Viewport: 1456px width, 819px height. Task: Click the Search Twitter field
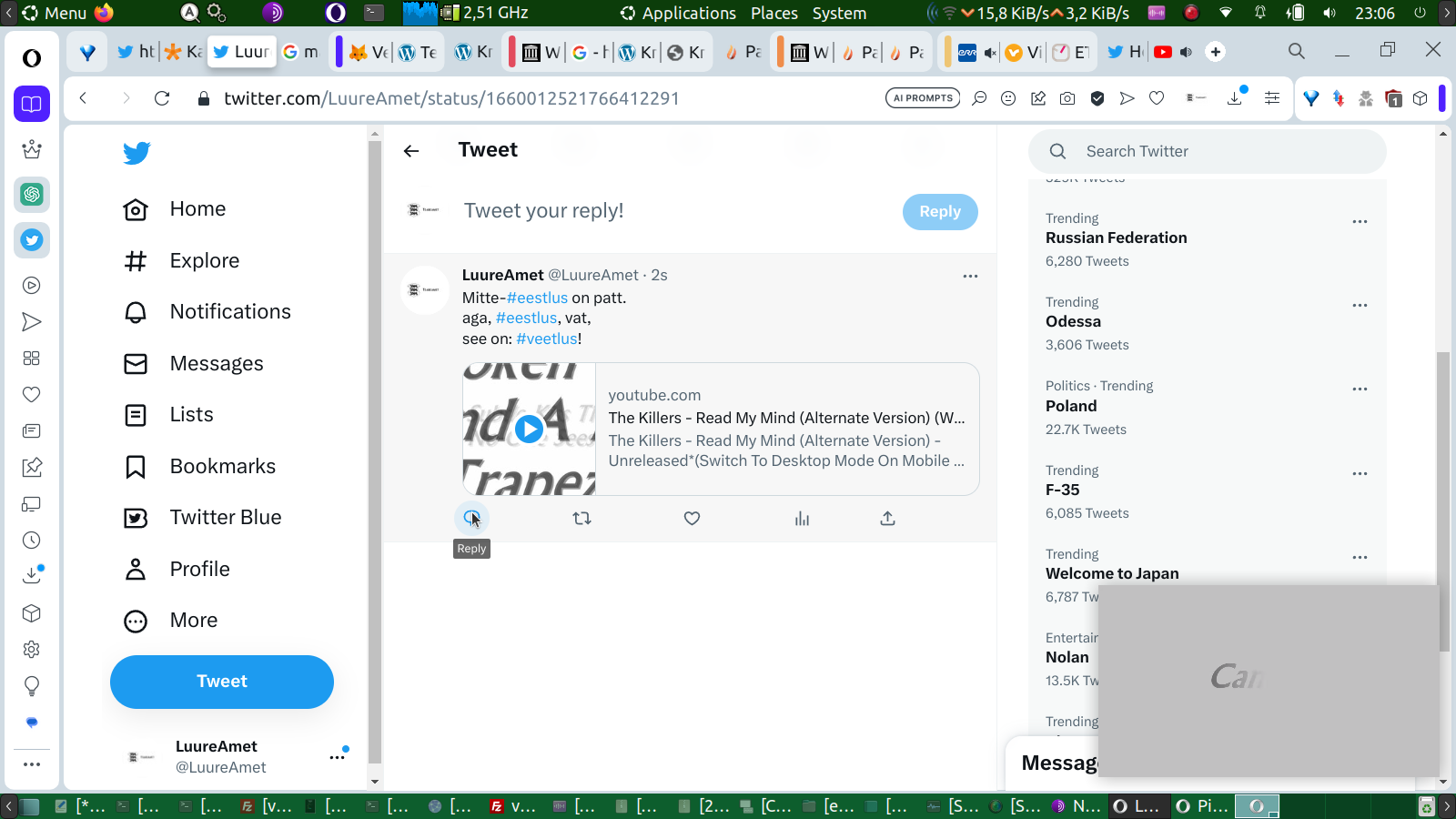pos(1208,152)
